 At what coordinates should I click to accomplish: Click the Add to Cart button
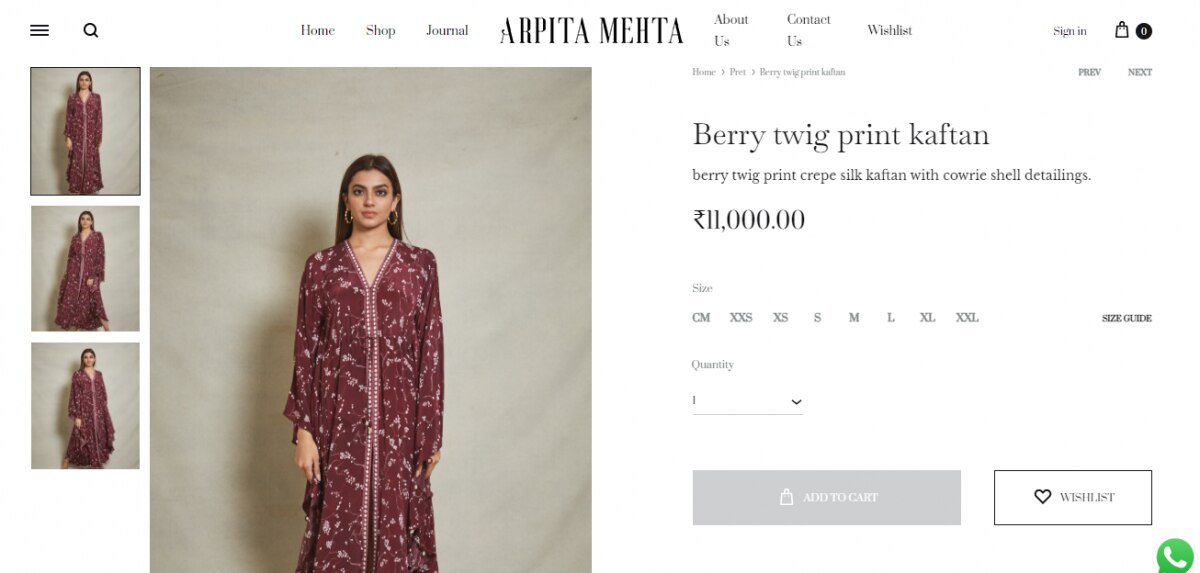[826, 497]
